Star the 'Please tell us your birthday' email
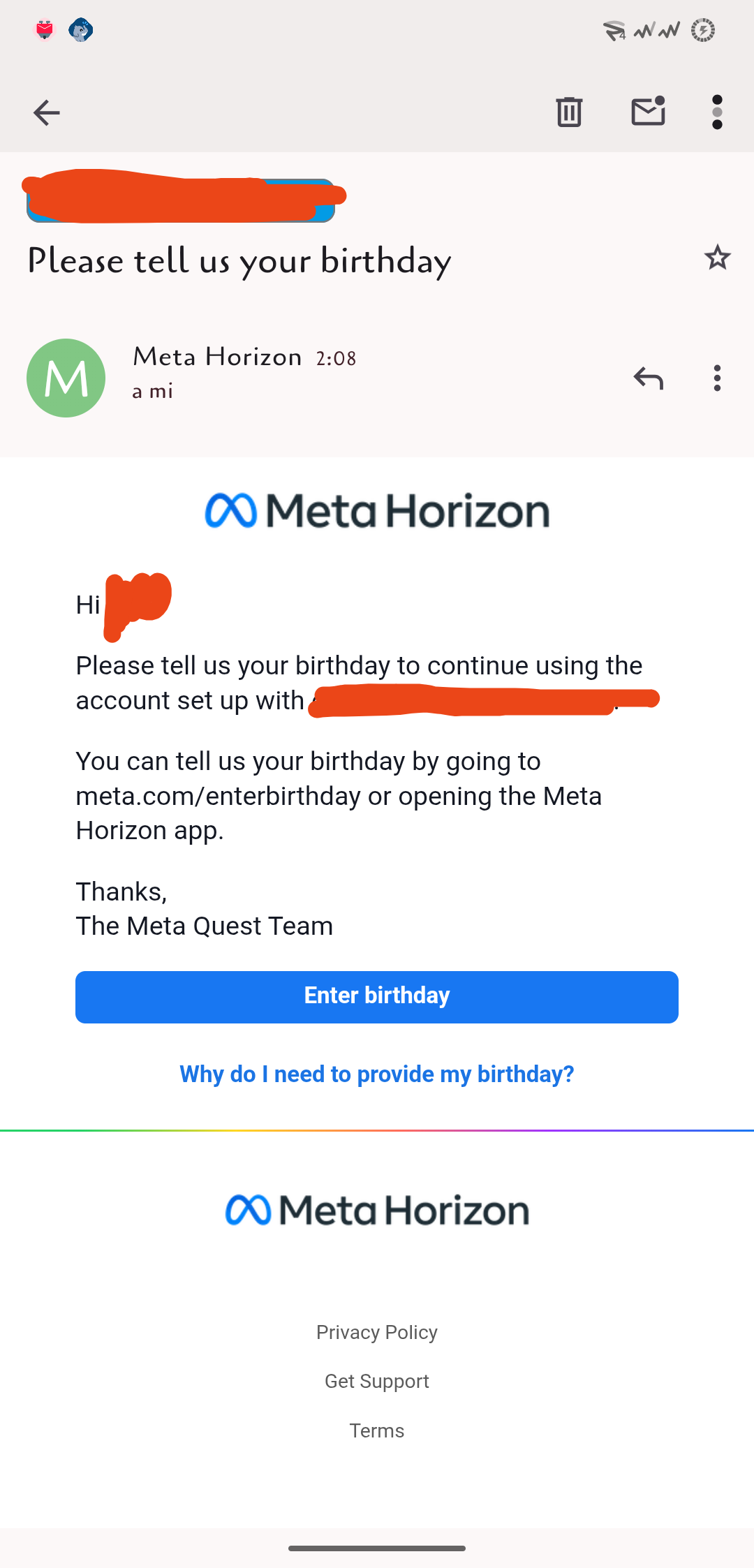 (x=717, y=258)
